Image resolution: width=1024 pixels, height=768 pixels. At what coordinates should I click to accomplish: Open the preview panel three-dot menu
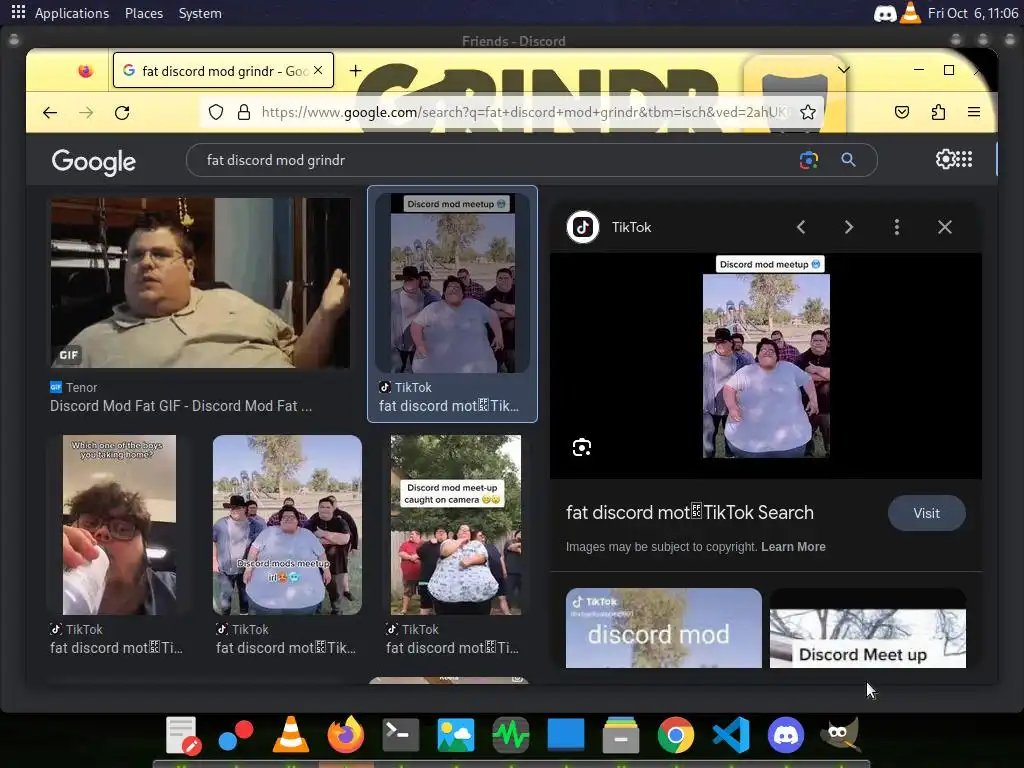[897, 227]
